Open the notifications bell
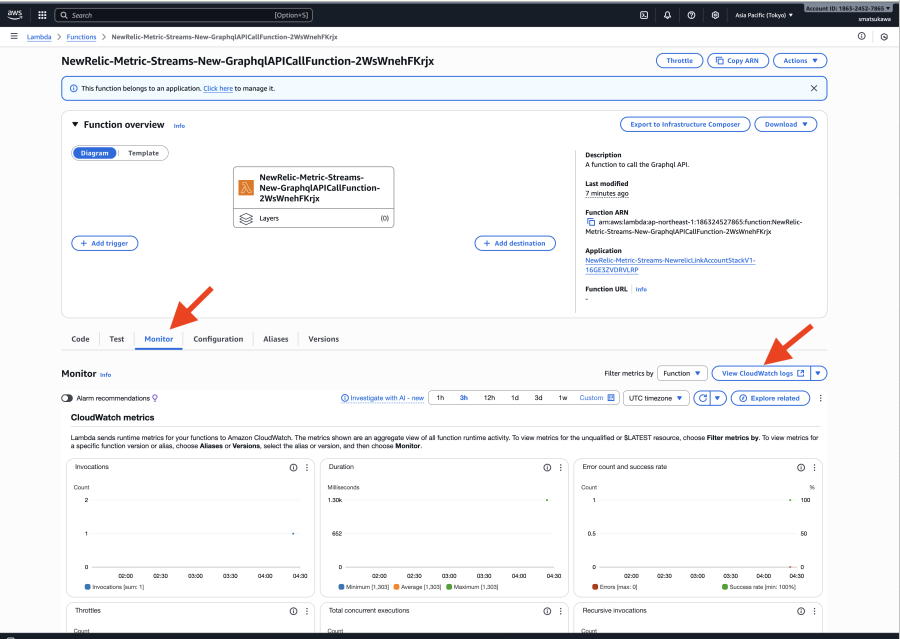 pos(667,16)
